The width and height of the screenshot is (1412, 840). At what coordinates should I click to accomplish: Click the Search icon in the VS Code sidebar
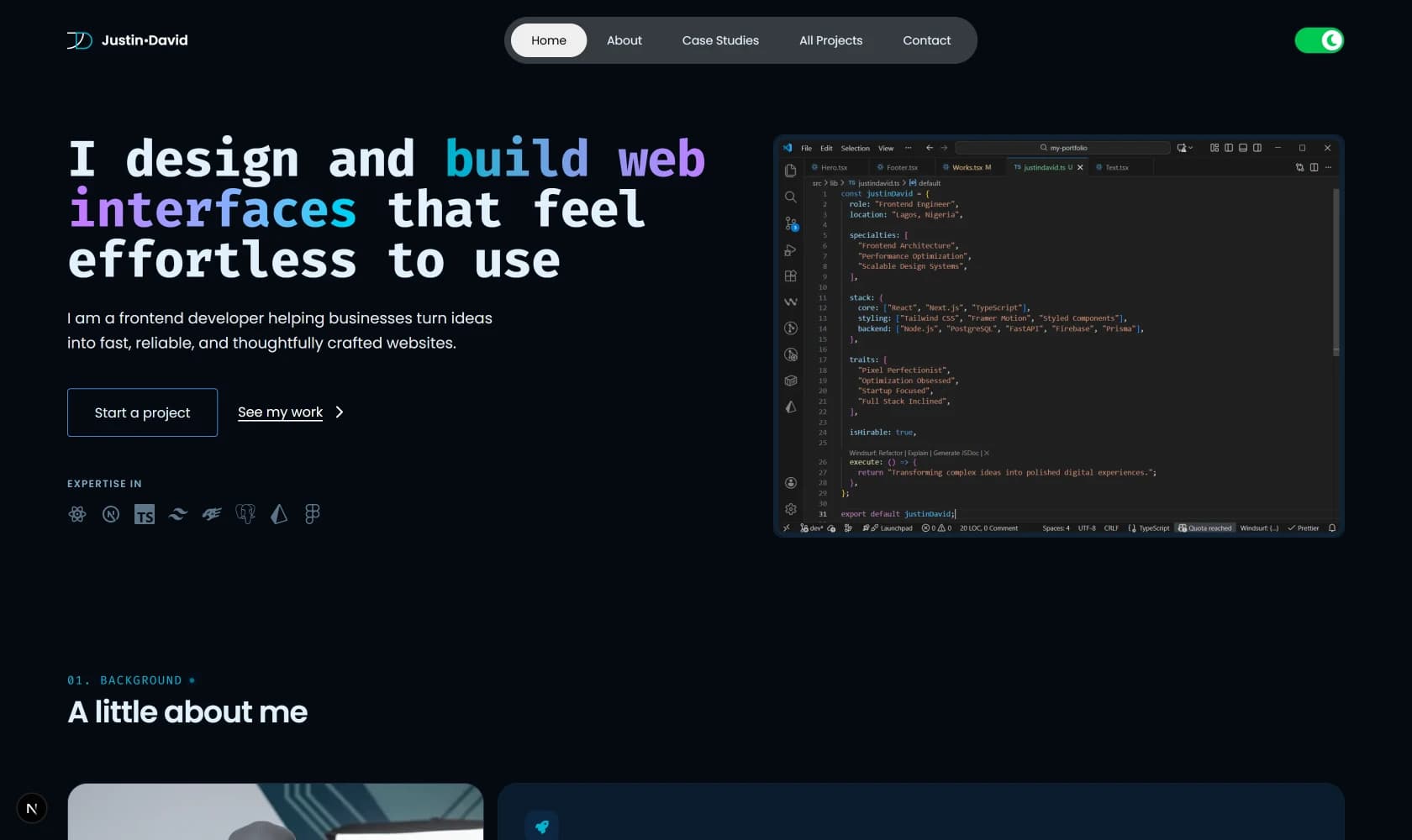791,197
